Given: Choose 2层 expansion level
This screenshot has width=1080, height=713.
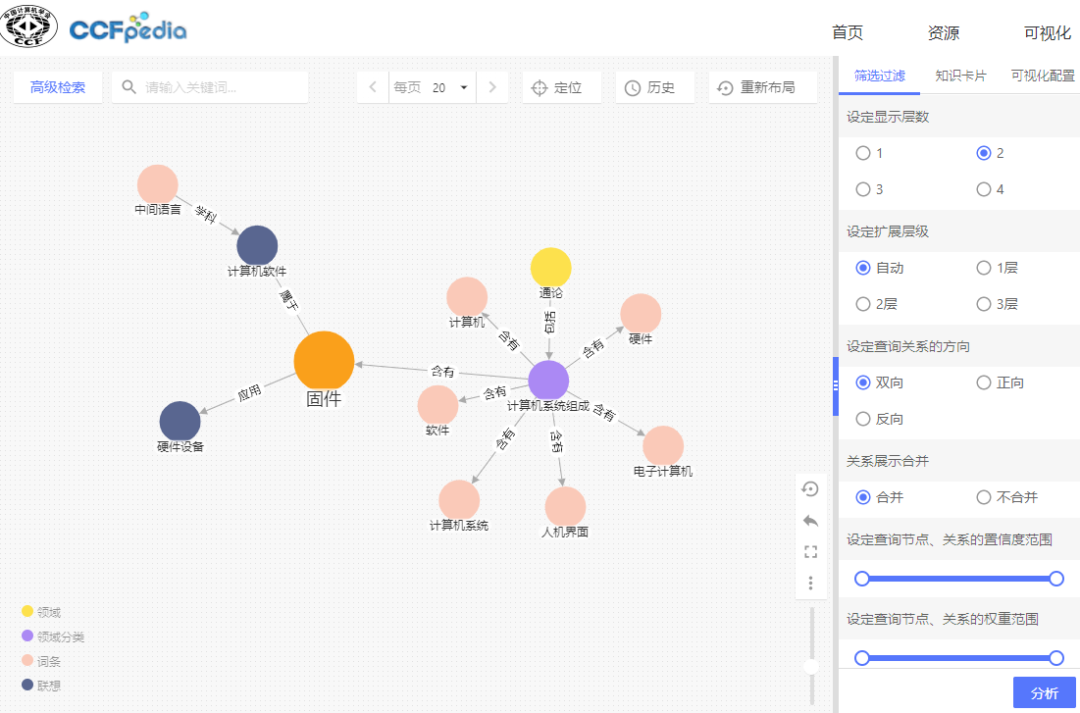Looking at the screenshot, I should 863,304.
